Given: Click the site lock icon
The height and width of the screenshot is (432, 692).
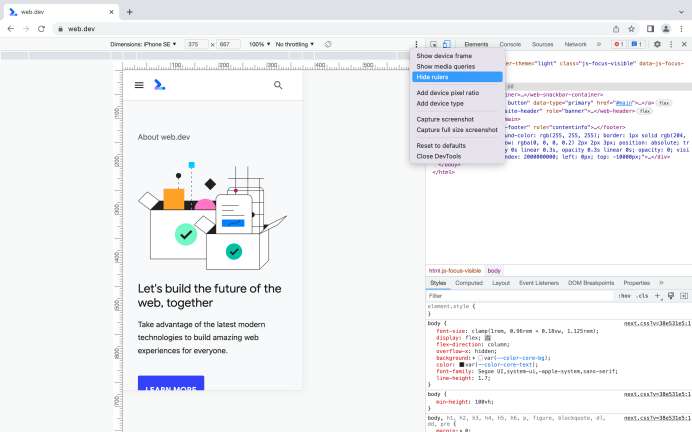Looking at the screenshot, I should click(x=60, y=29).
